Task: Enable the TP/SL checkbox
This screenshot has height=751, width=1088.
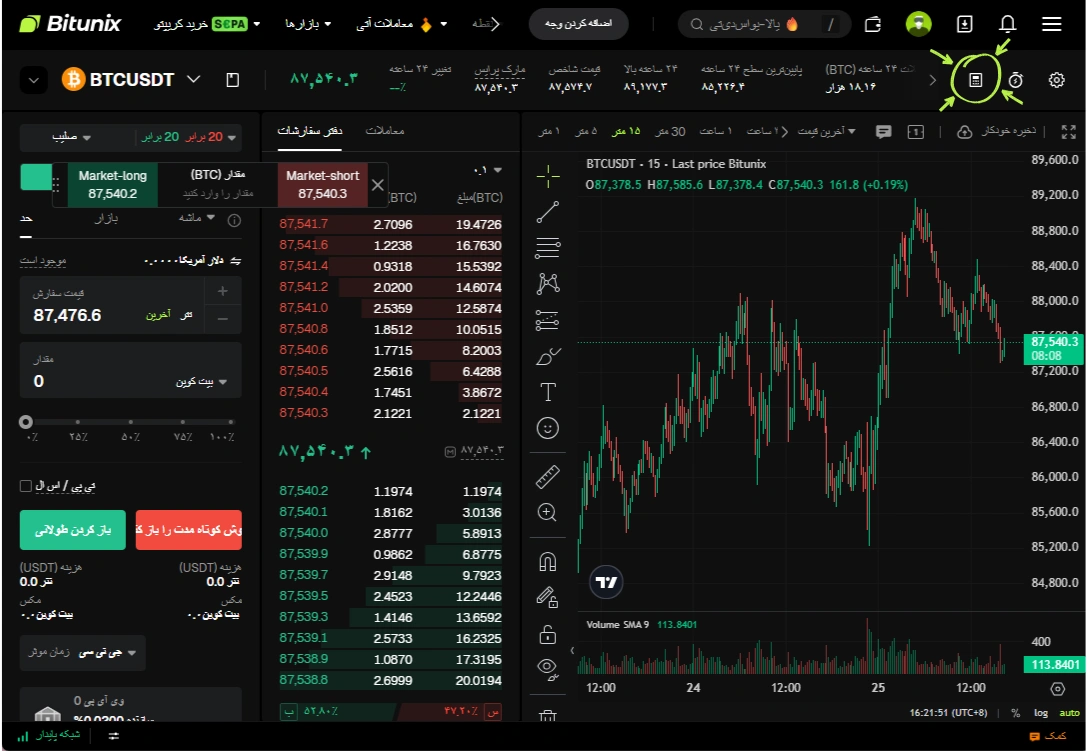Action: (26, 486)
